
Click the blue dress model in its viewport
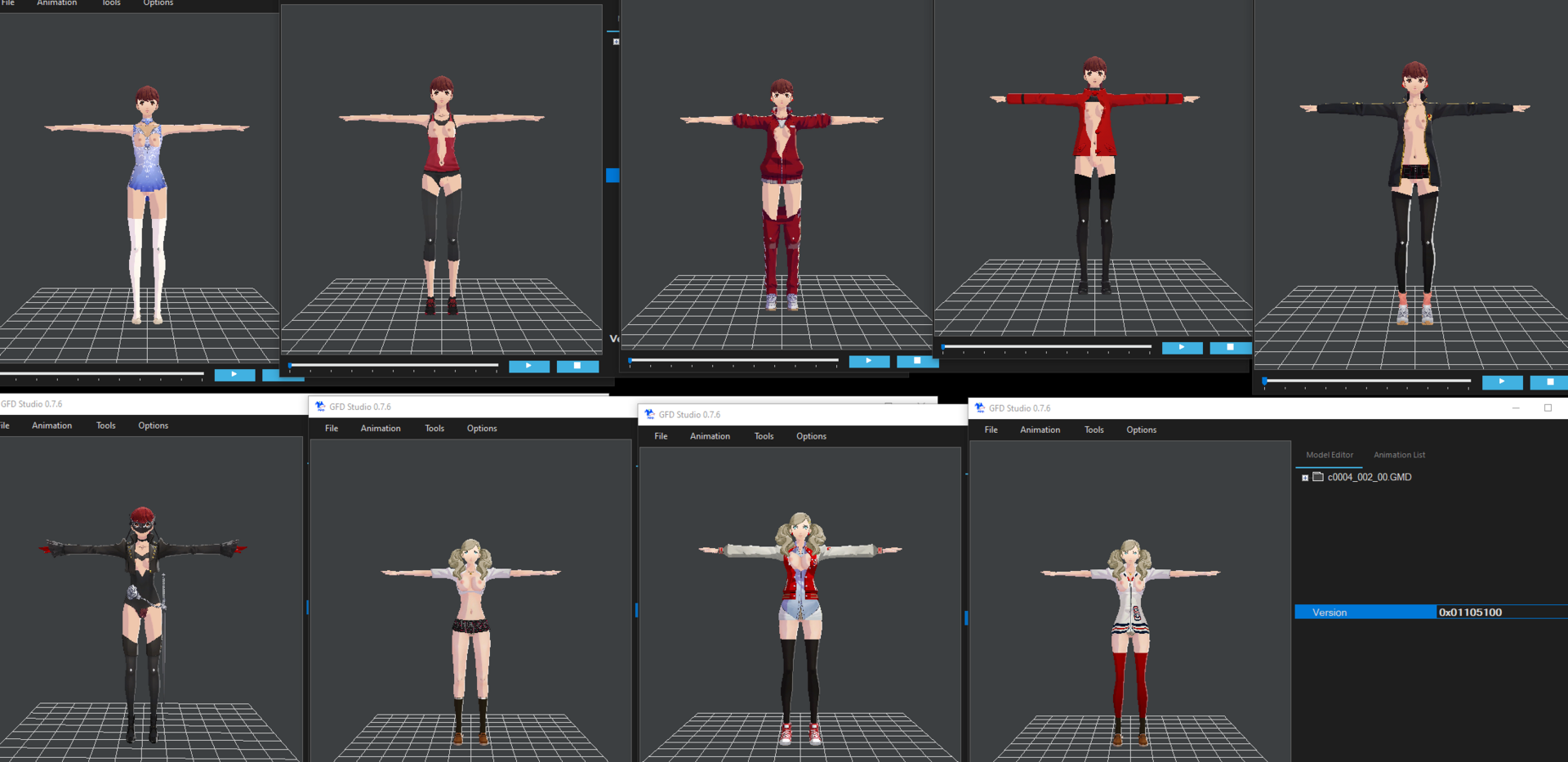click(x=147, y=204)
